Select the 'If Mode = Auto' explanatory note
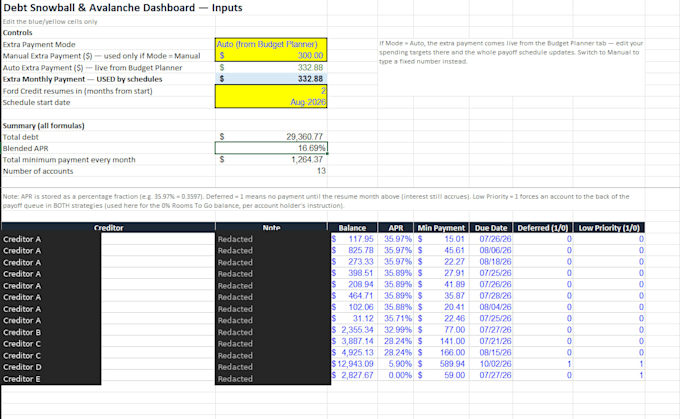This screenshot has width=680, height=419. coord(511,52)
